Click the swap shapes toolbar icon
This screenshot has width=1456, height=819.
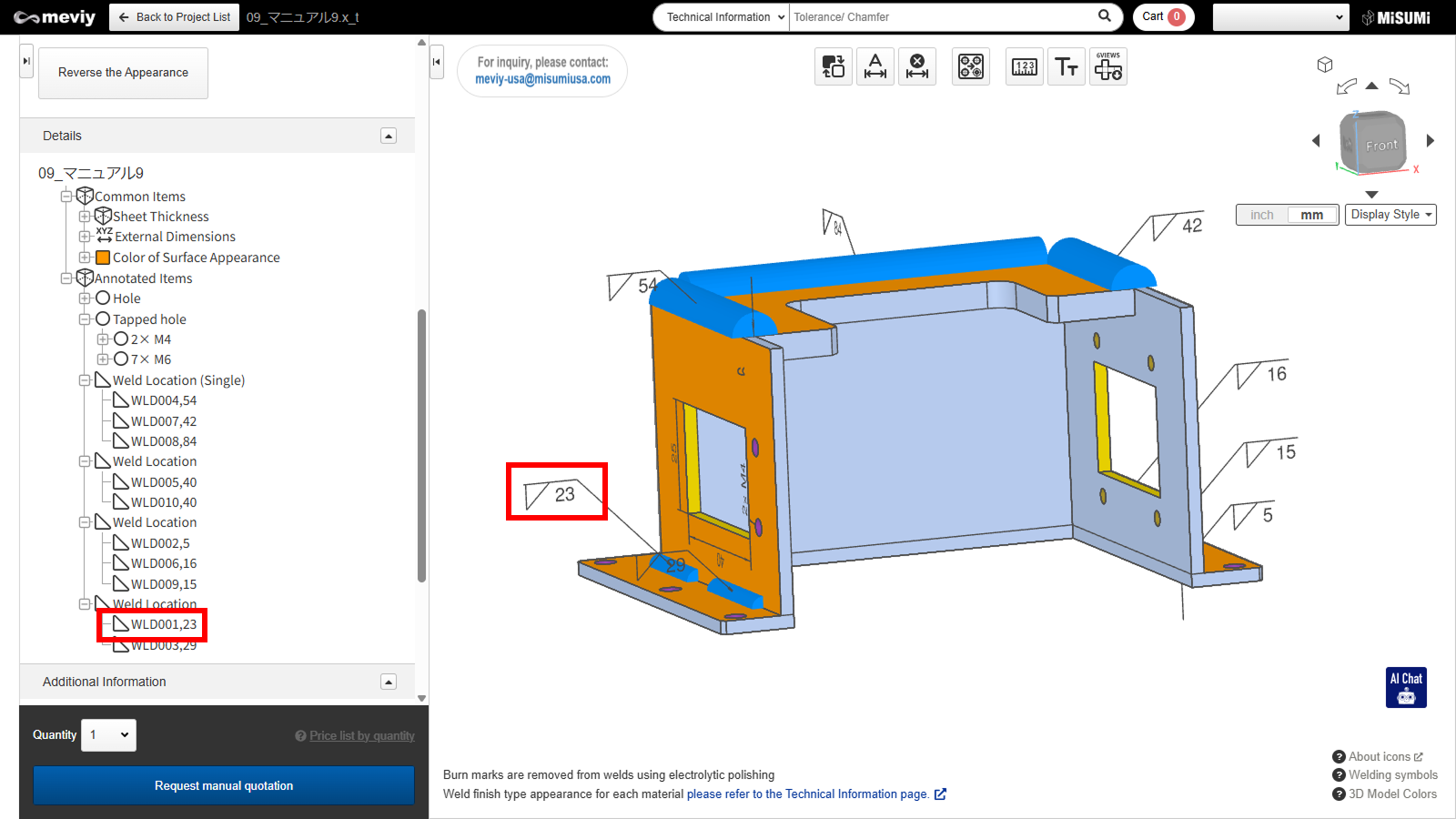834,66
